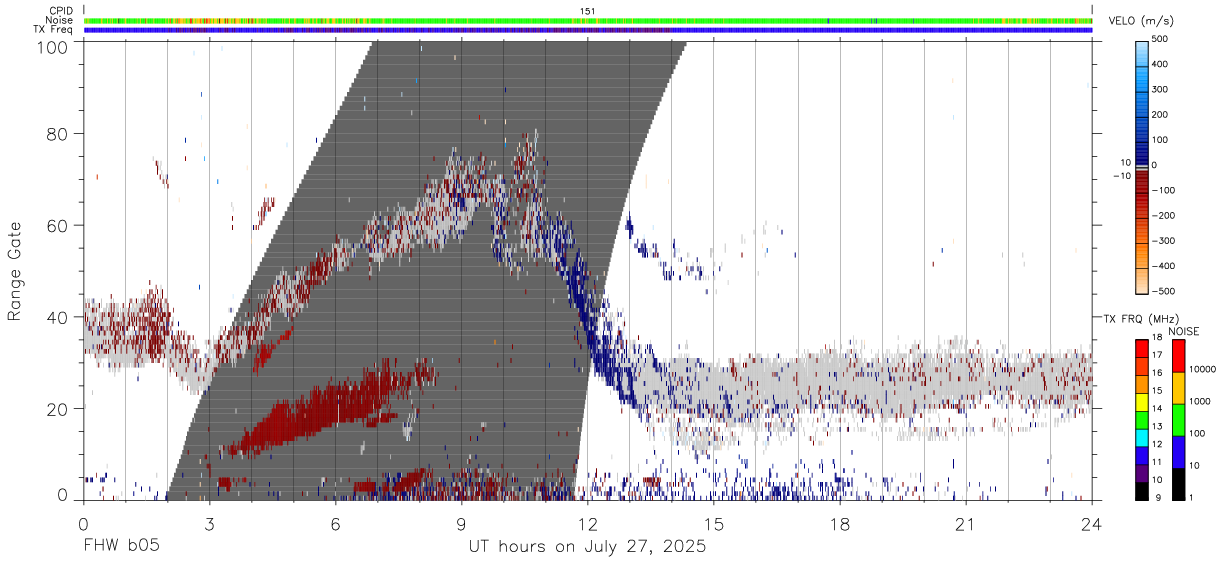Click the 15 hour label on time axis

[x=714, y=523]
